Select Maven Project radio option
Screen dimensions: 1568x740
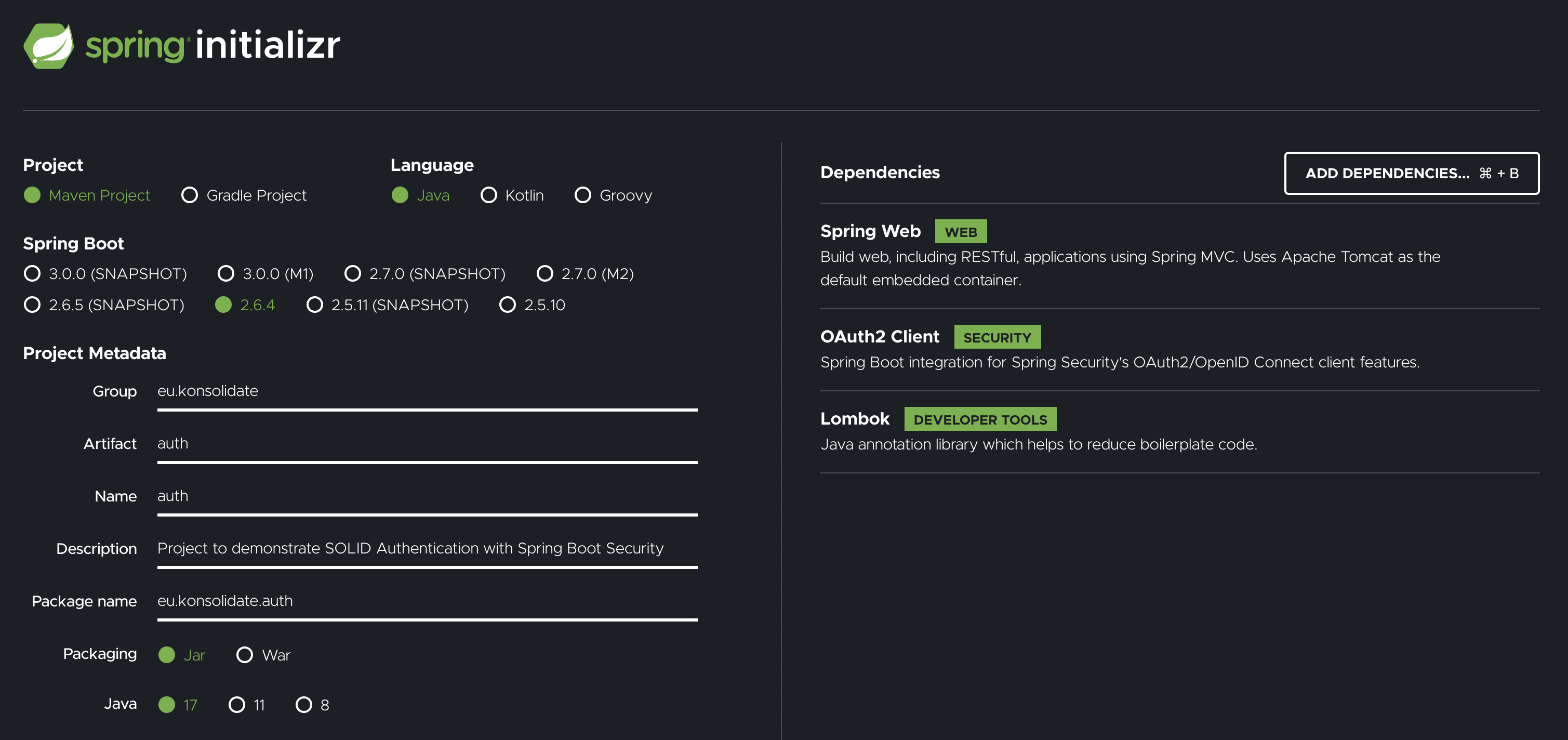(87, 195)
